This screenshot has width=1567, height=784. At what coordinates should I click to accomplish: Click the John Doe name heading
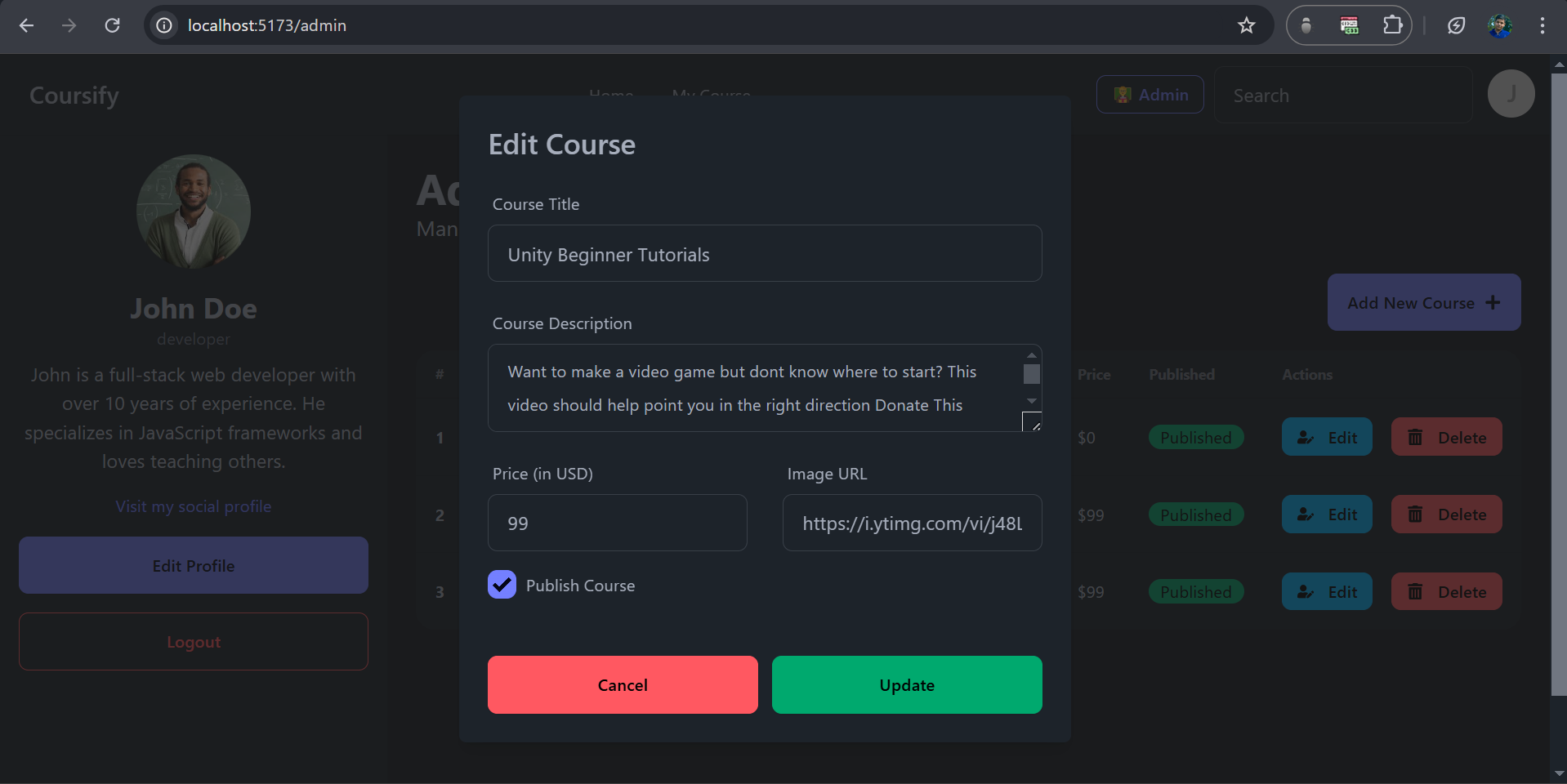[x=194, y=309]
